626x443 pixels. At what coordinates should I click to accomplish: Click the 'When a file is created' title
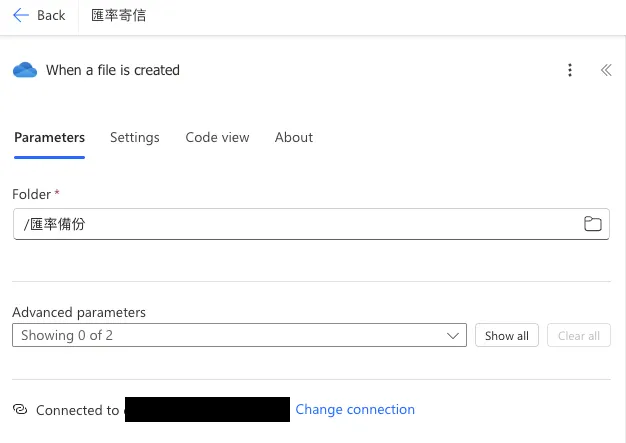[113, 70]
